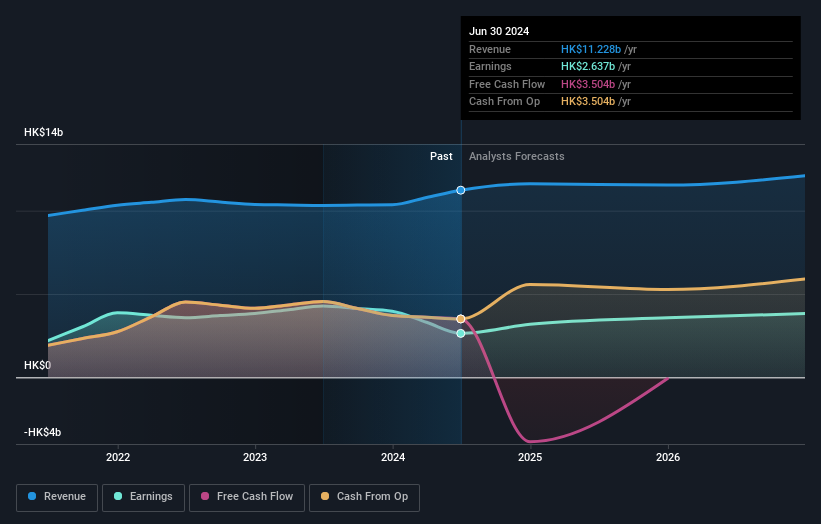Toggle the Earnings legend series

143,497
